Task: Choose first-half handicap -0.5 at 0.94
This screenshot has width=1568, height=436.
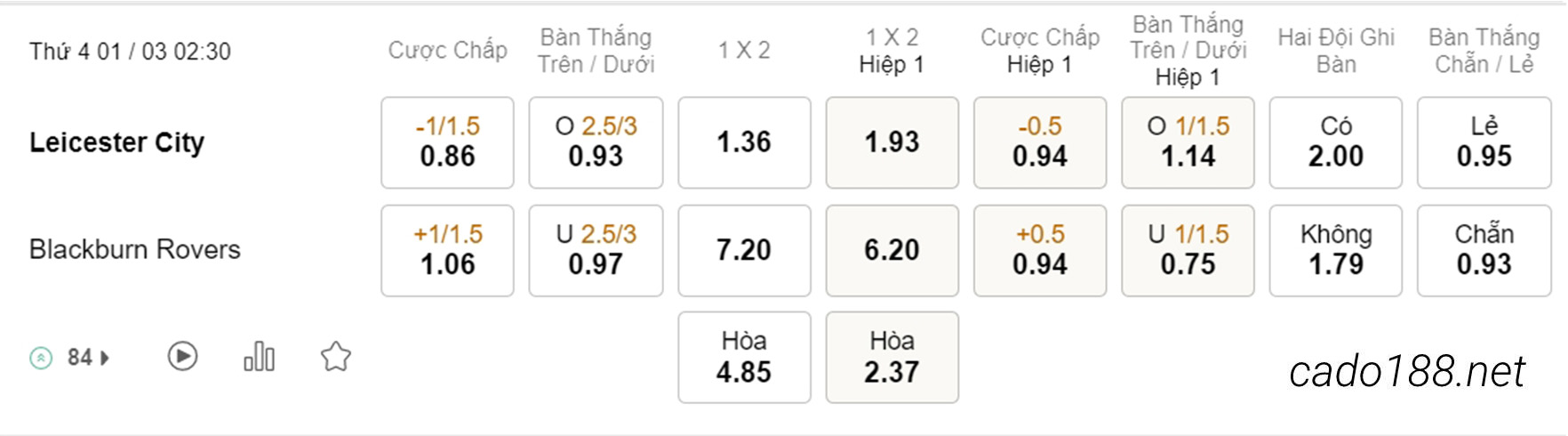Action: pyautogui.click(x=1040, y=142)
